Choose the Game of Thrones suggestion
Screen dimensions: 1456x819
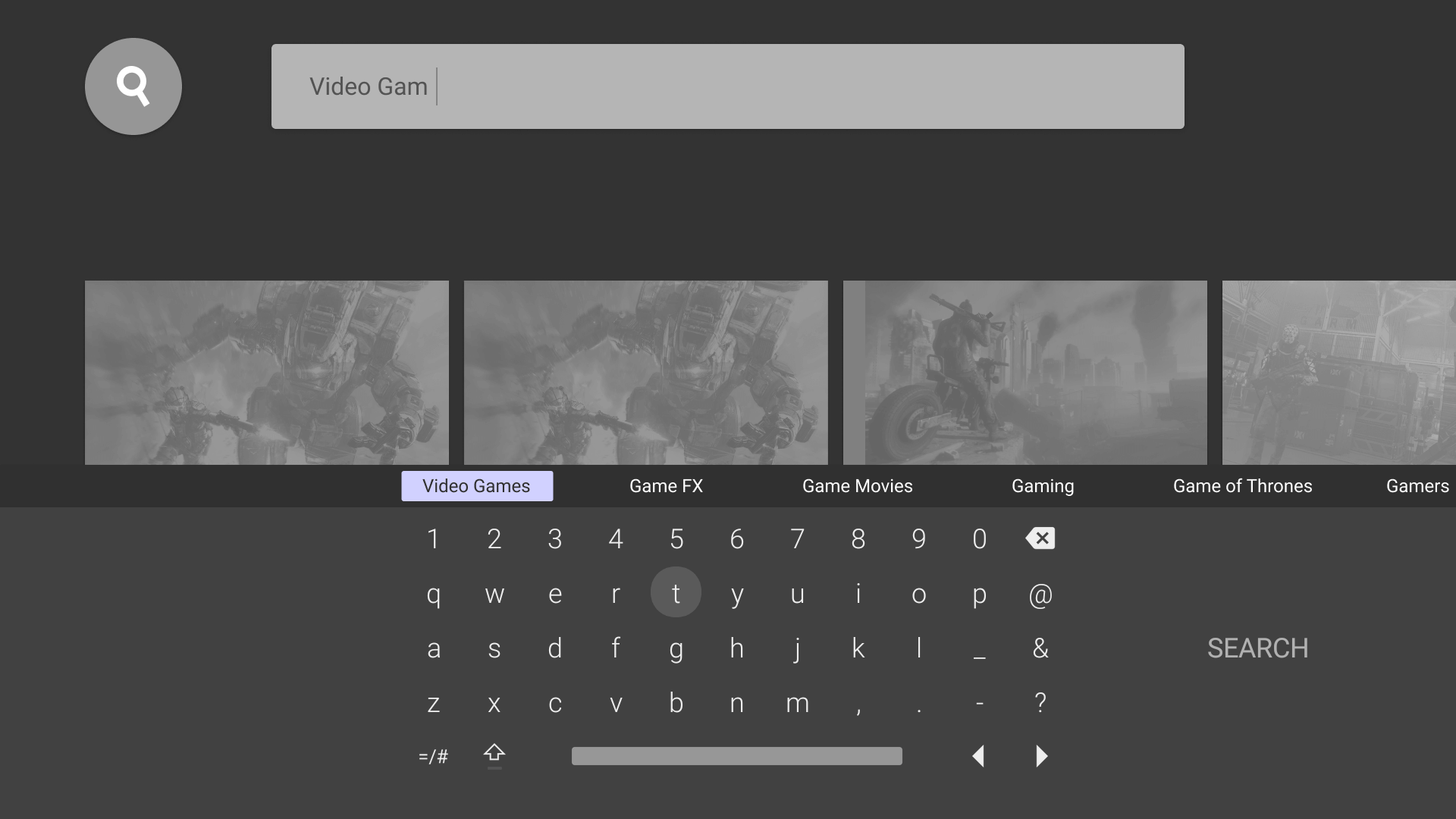(x=1242, y=486)
